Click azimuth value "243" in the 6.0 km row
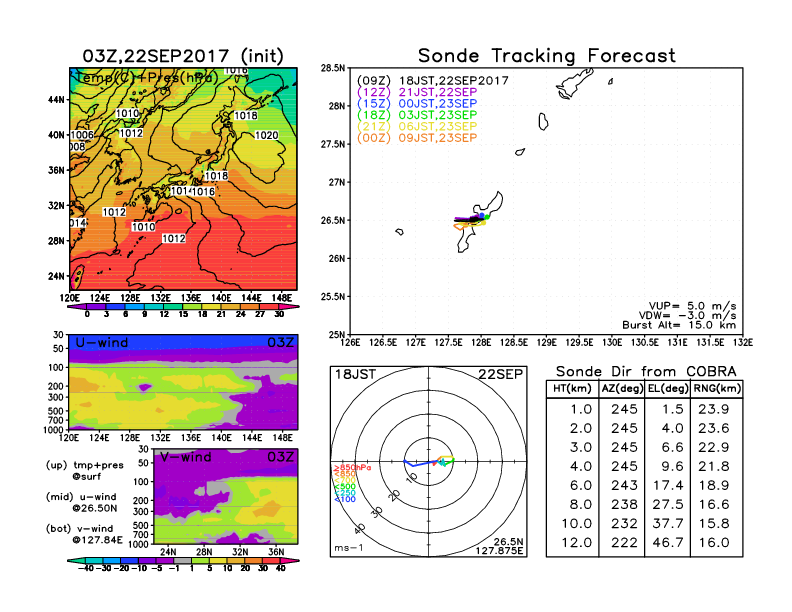The width and height of the screenshot is (792, 612). (624, 486)
